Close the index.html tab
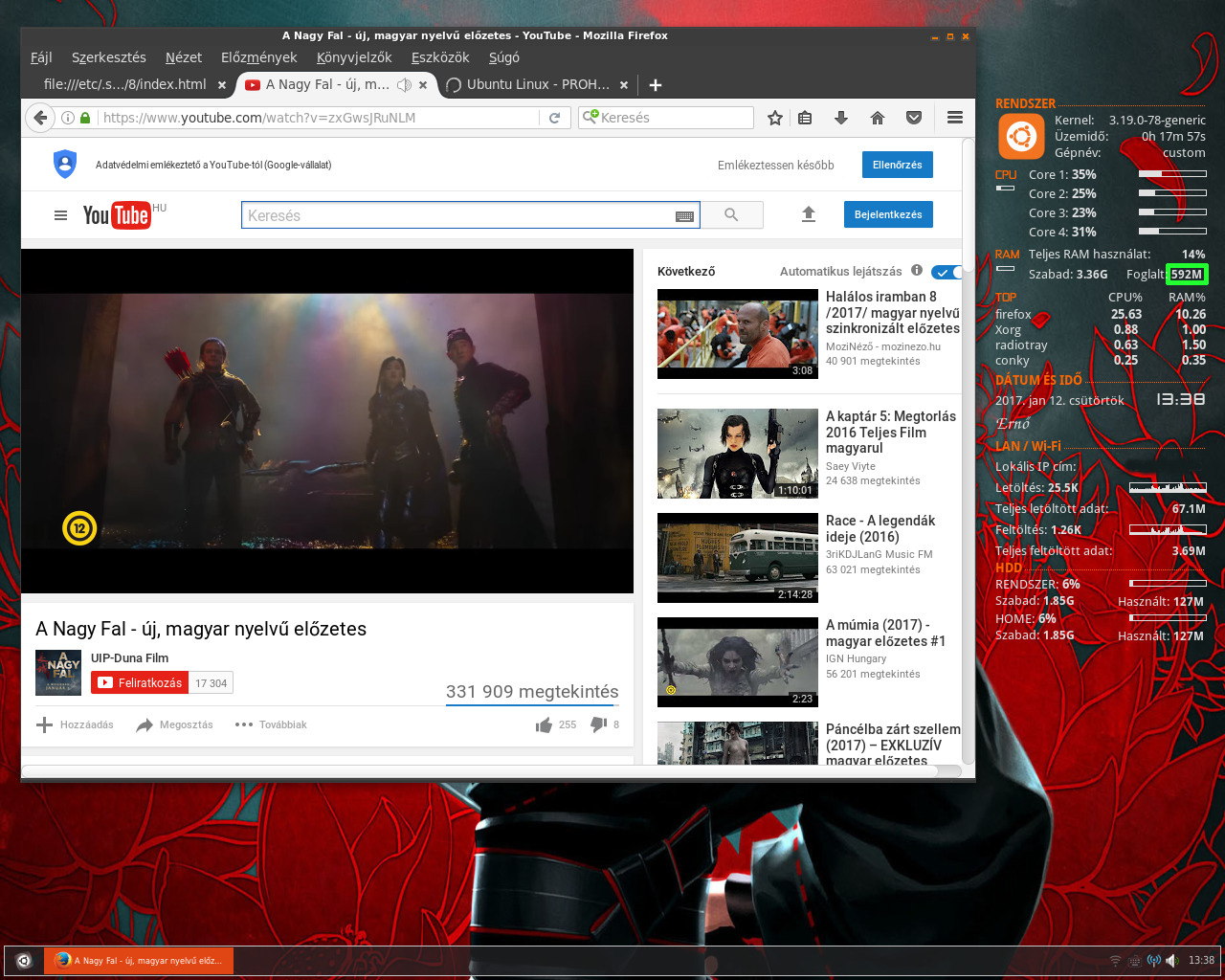The height and width of the screenshot is (980, 1225). tap(222, 85)
